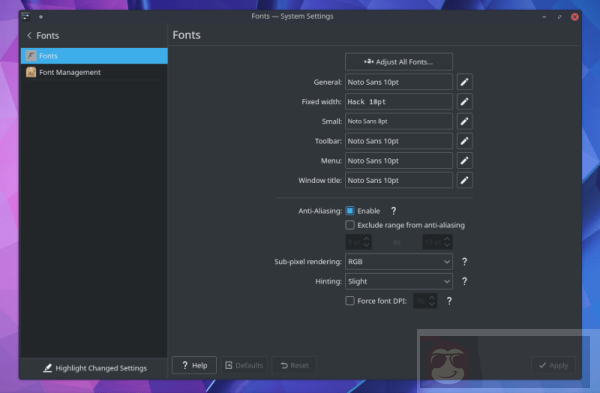Enable Force font DPI checkbox
This screenshot has height=393, width=600.
350,301
